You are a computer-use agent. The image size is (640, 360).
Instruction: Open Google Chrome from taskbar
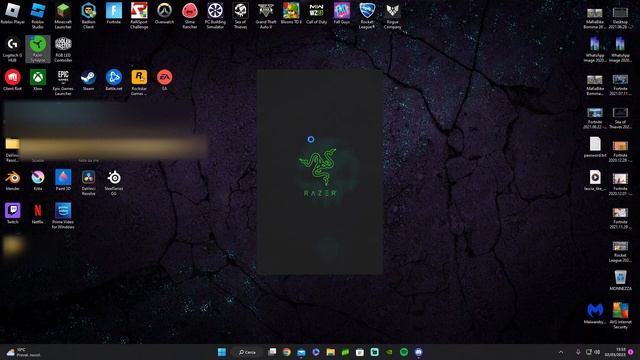click(x=287, y=352)
